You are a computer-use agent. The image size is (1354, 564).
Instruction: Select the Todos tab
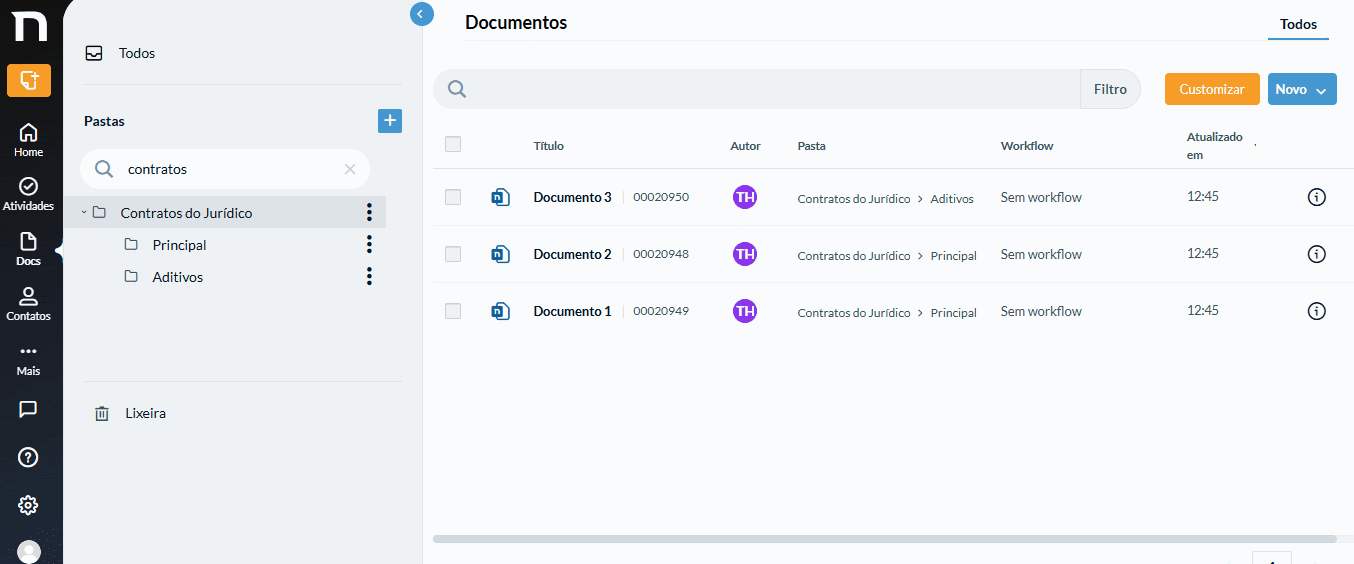click(x=1298, y=24)
